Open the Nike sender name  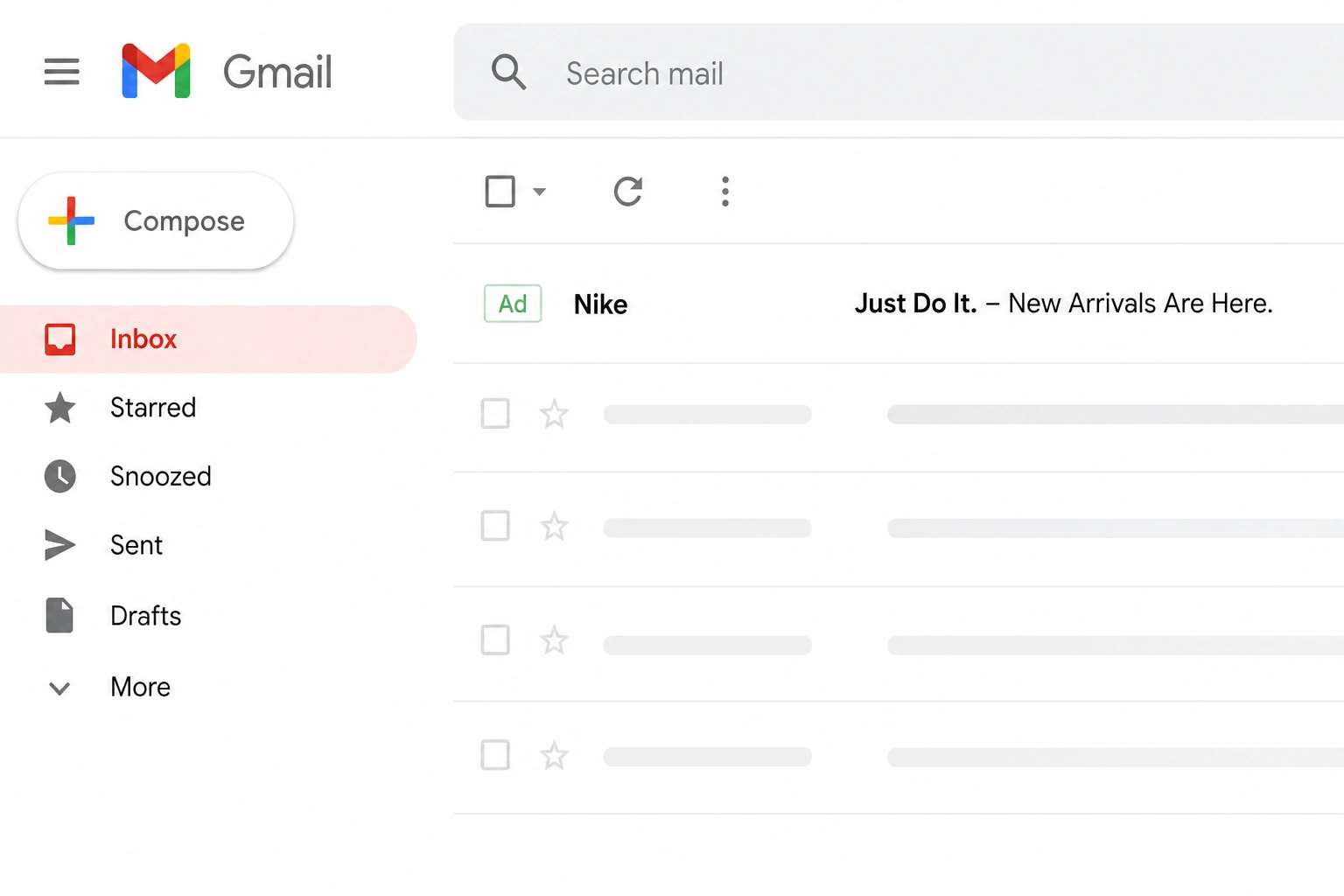pos(600,304)
